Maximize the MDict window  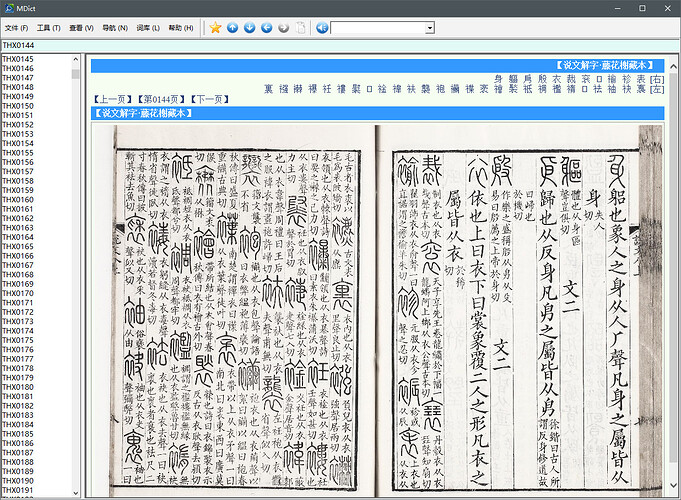coord(642,8)
